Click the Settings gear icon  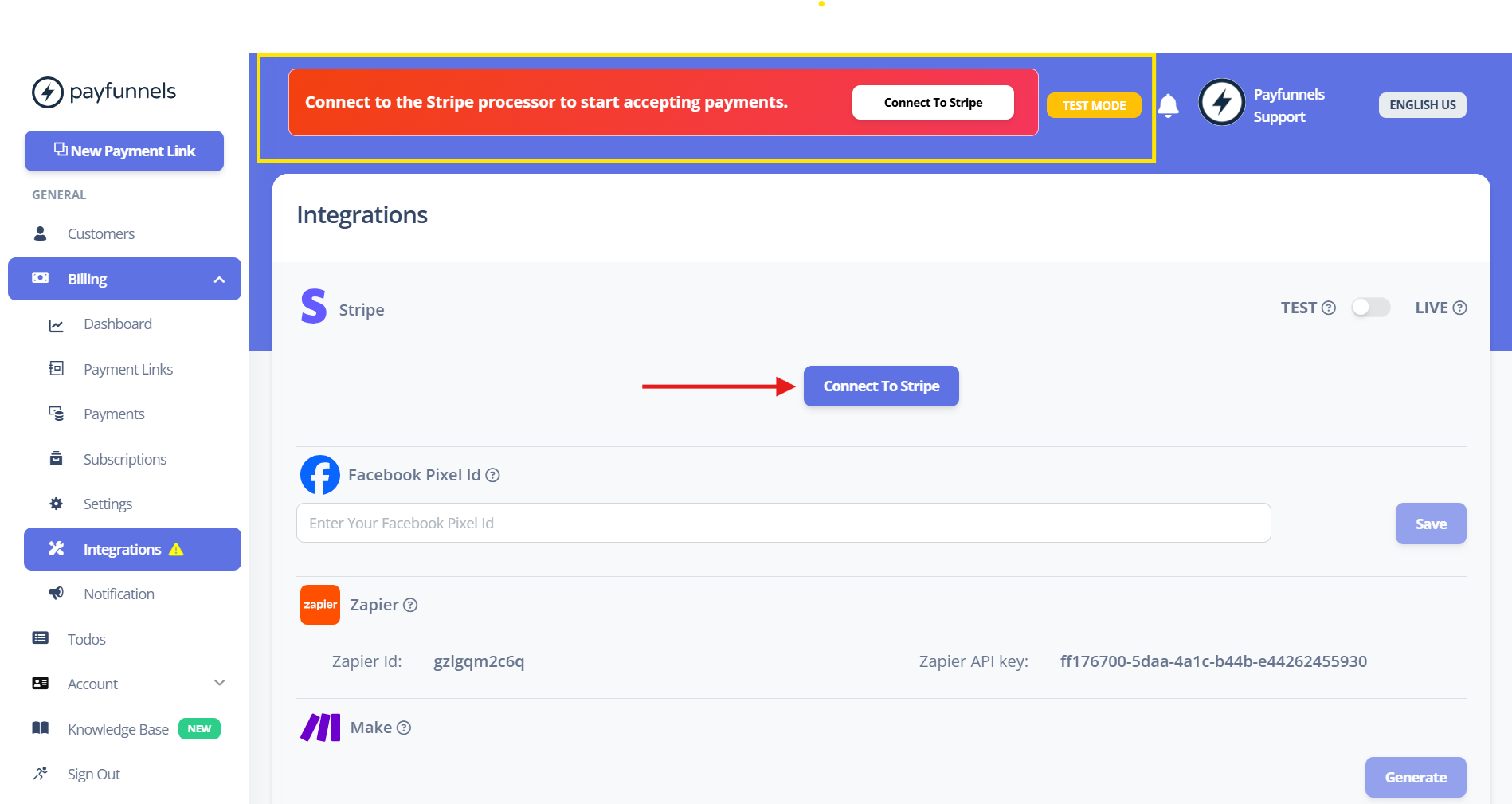[x=56, y=504]
